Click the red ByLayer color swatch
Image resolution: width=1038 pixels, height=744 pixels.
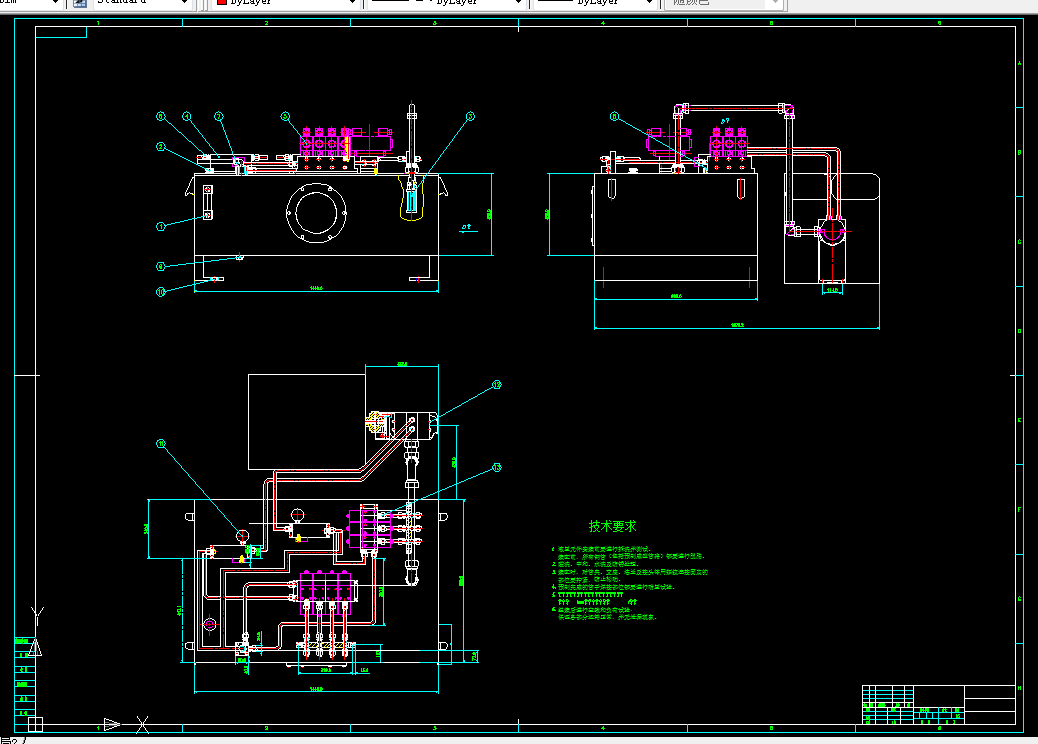(x=222, y=3)
